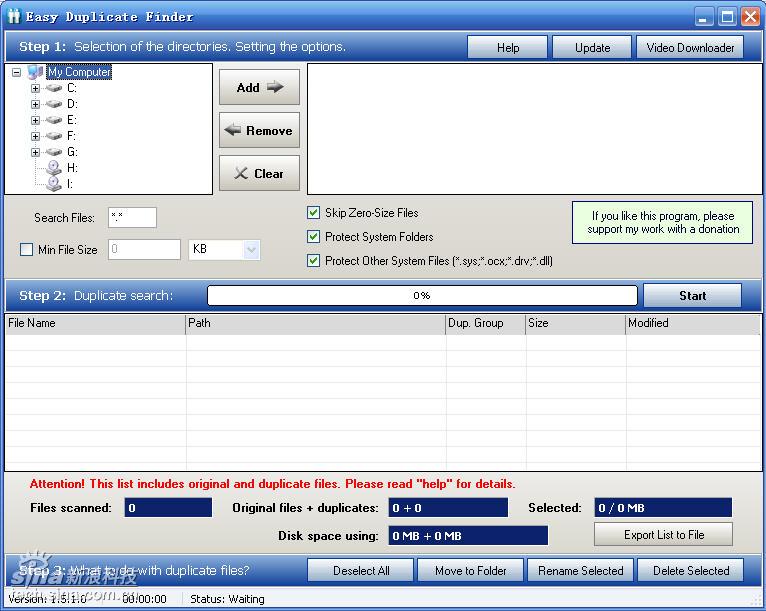Click the '0 + 0' duplicates count

coord(448,507)
